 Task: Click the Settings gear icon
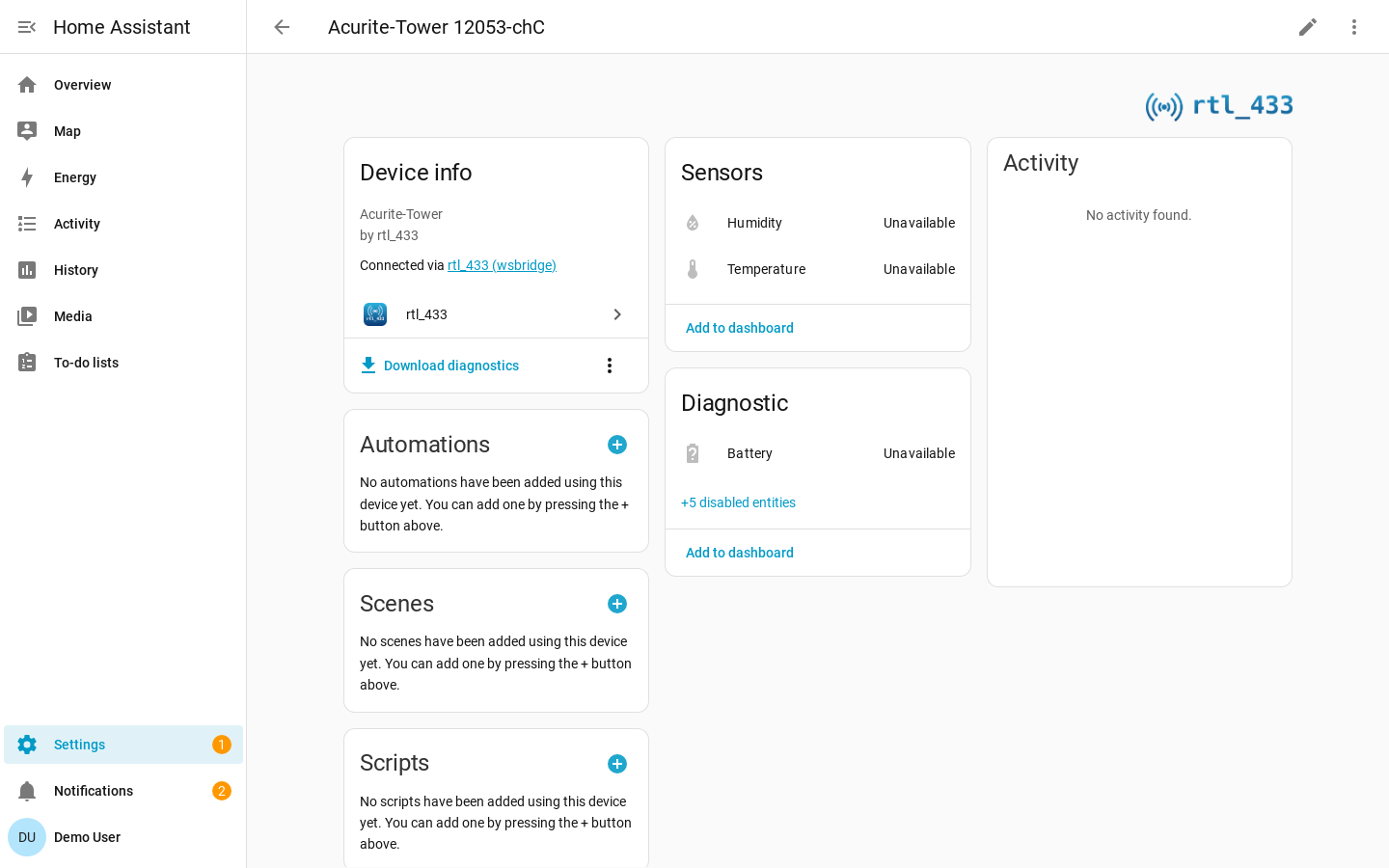(x=27, y=745)
